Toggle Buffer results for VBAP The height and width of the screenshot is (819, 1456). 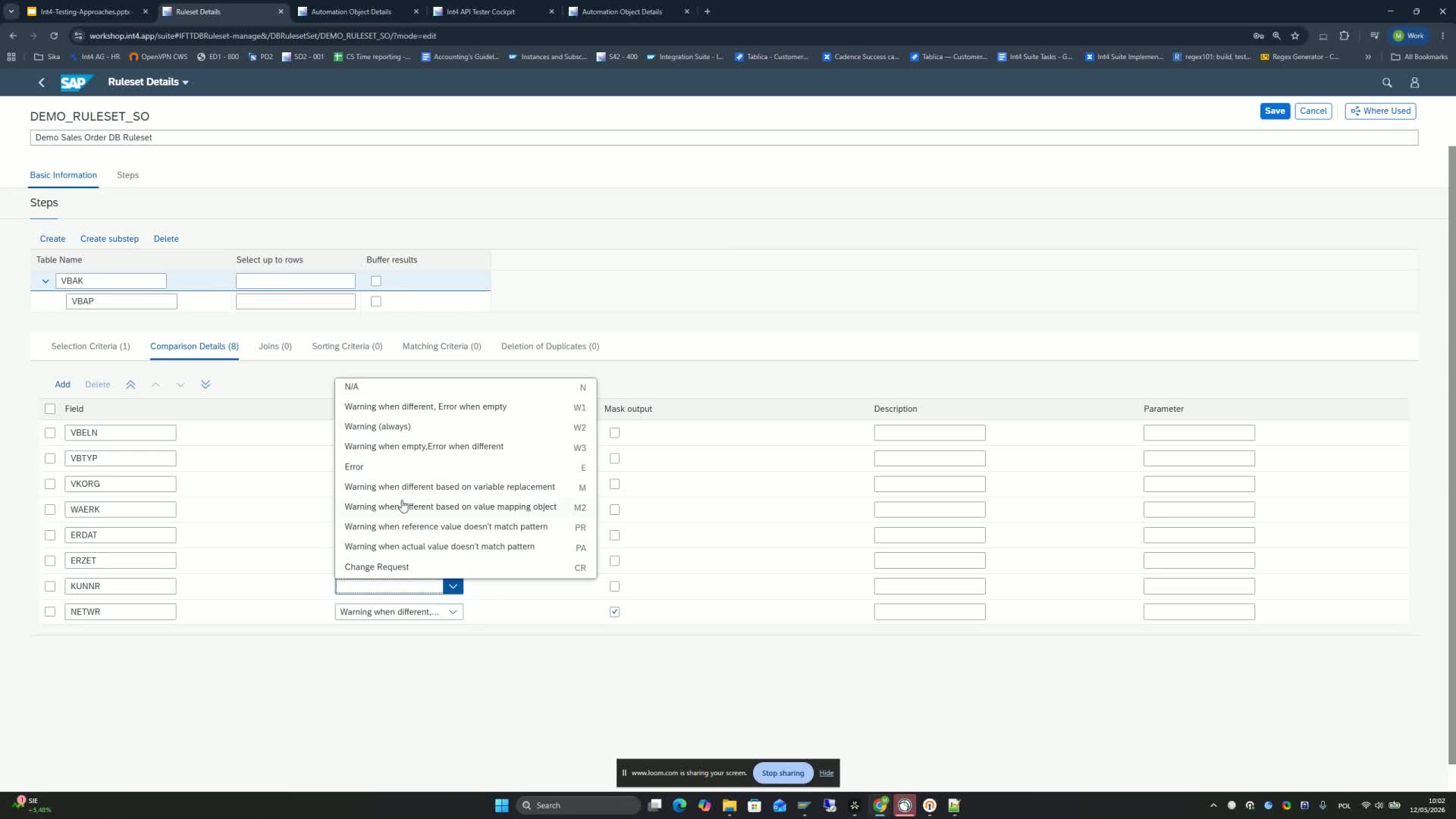[x=376, y=302]
